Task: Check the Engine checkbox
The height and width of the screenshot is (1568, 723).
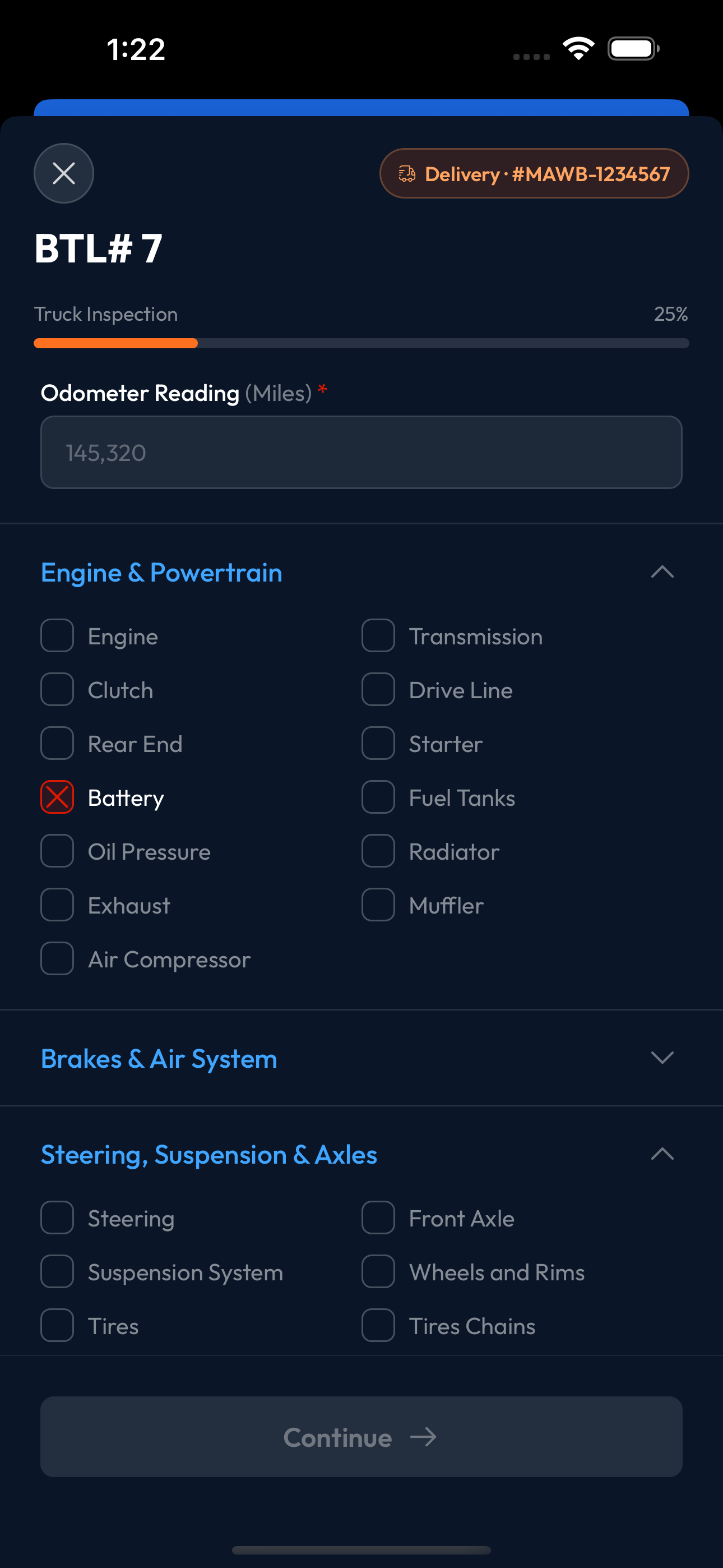Action: 57,636
